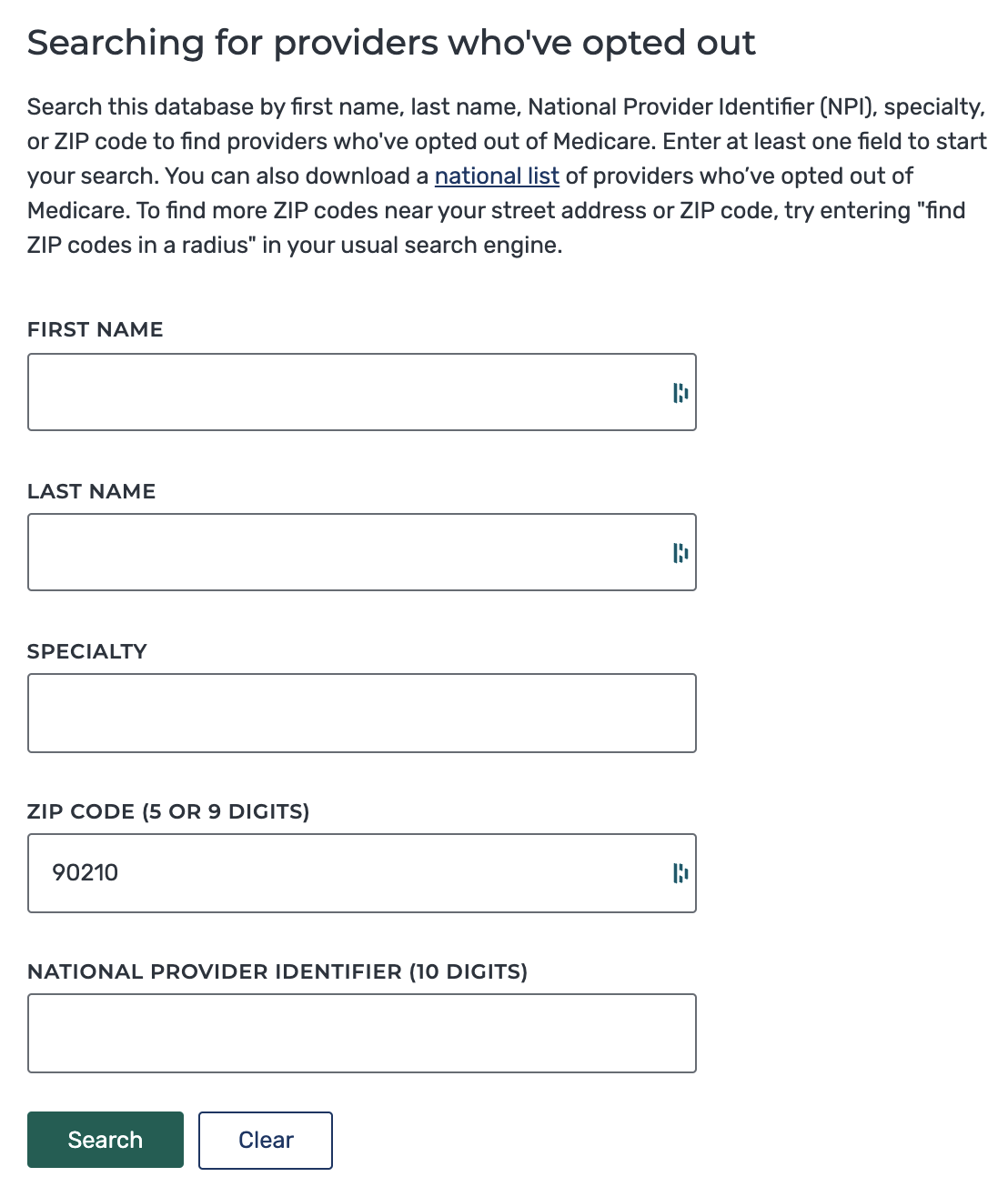Click the autofill icon in First Name field
The height and width of the screenshot is (1197, 1008).
click(682, 392)
